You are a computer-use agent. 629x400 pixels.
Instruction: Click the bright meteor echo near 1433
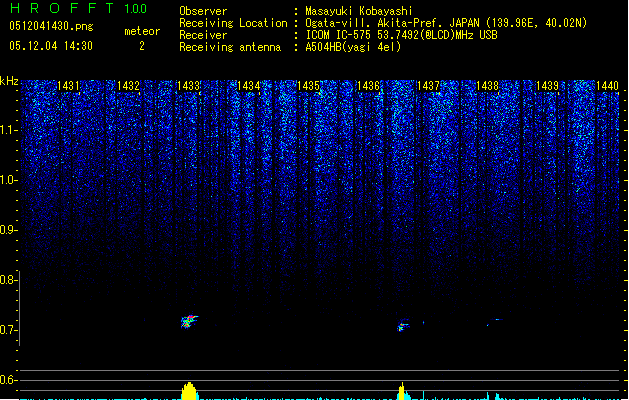click(189, 321)
